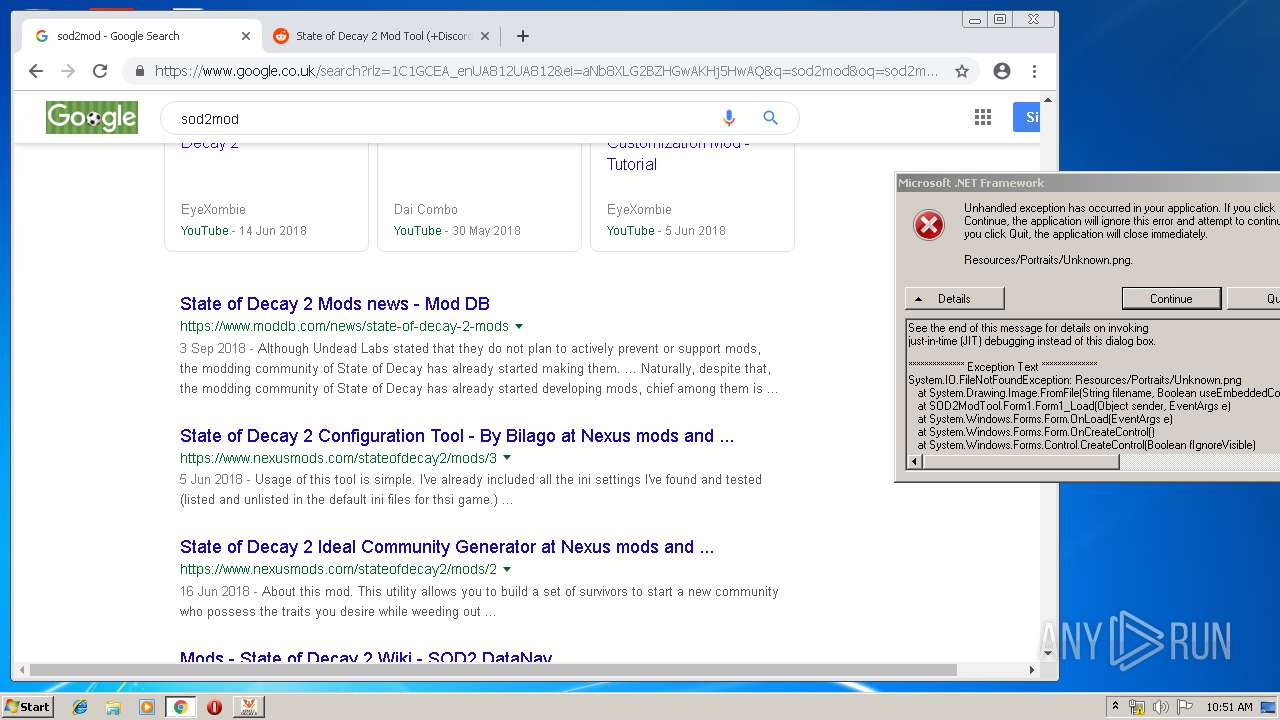
Task: Open the Customization Mod - Tutorial video card
Action: (692, 196)
